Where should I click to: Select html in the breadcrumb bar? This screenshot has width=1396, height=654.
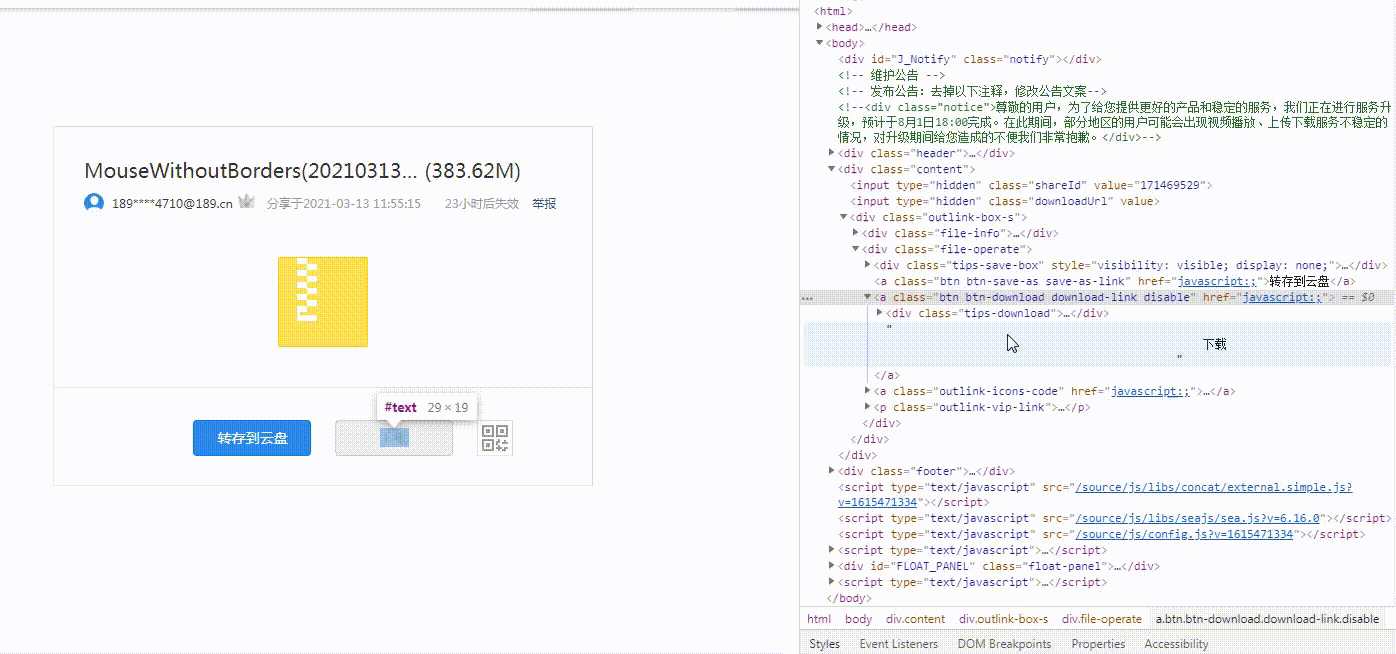819,619
